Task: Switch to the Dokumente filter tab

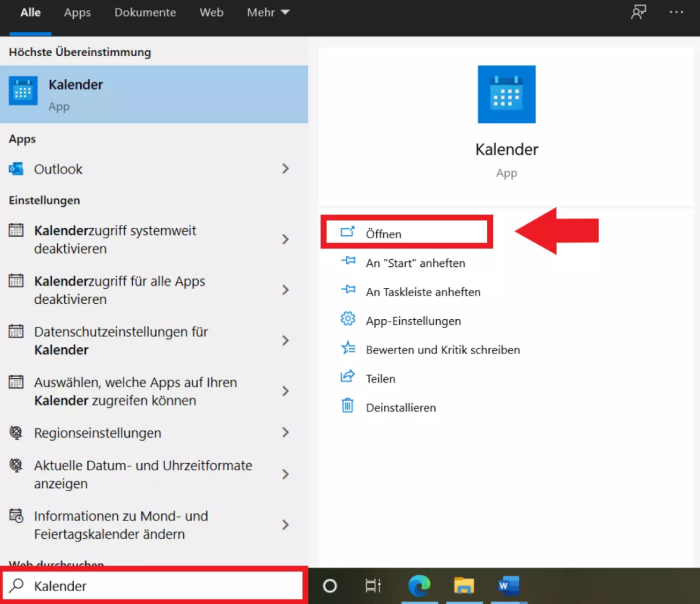Action: click(145, 13)
